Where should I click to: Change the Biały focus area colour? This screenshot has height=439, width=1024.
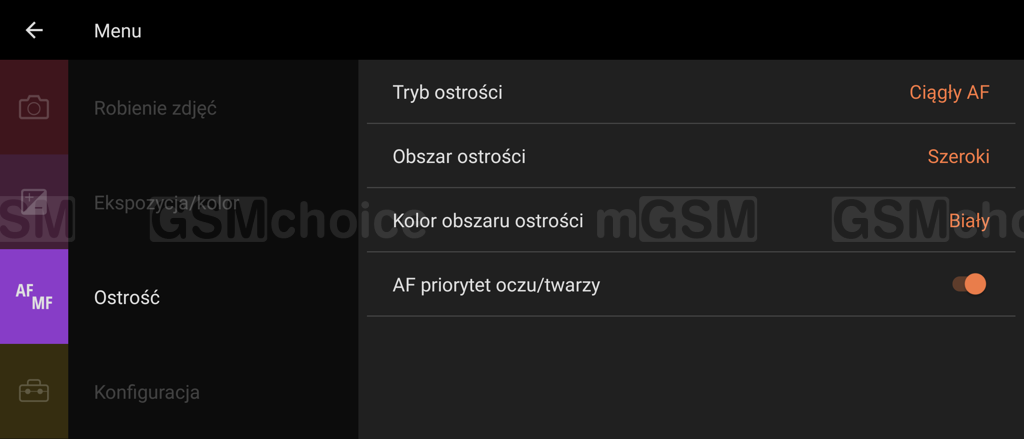tap(969, 221)
